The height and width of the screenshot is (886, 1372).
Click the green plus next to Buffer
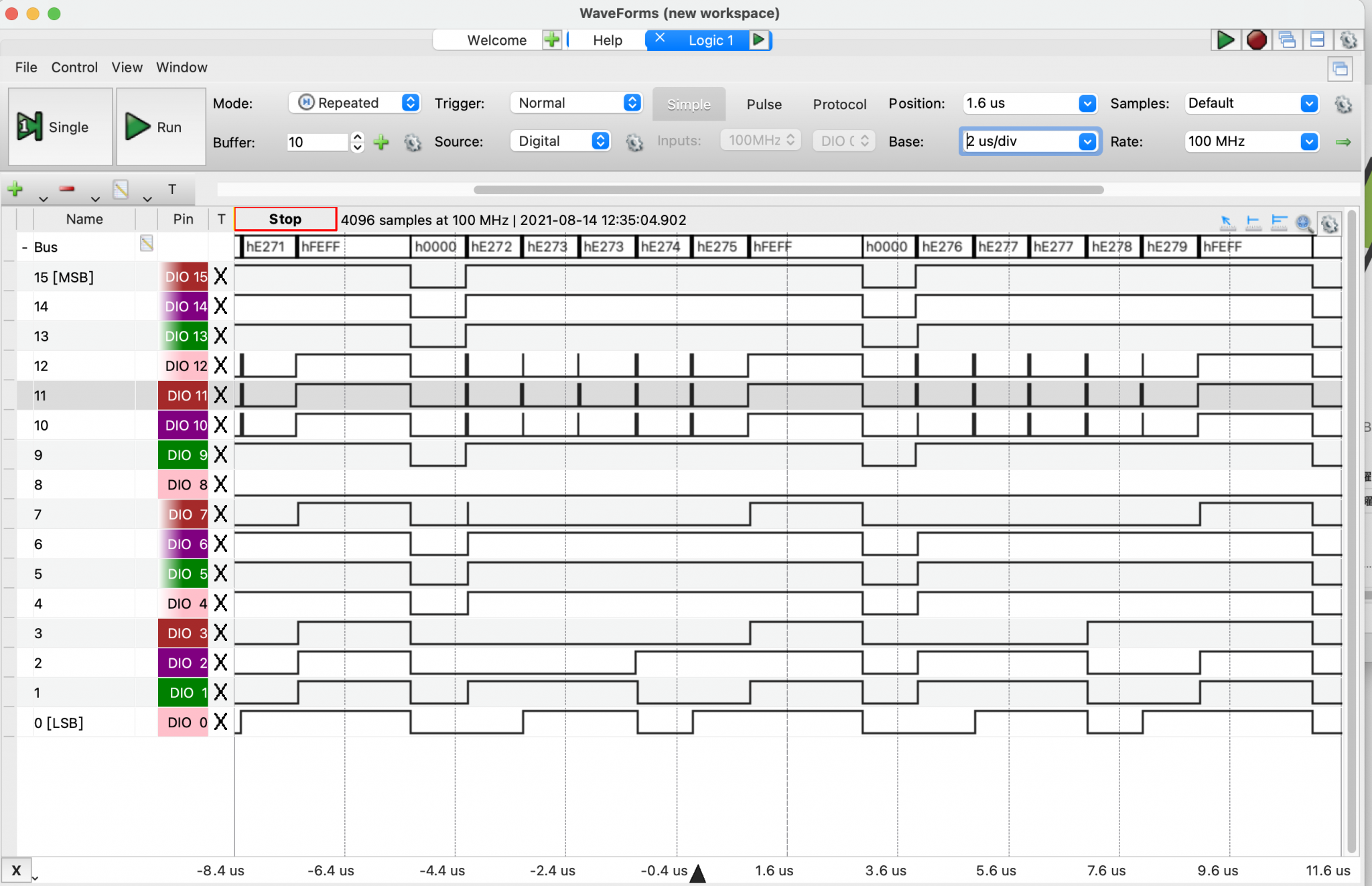(381, 142)
